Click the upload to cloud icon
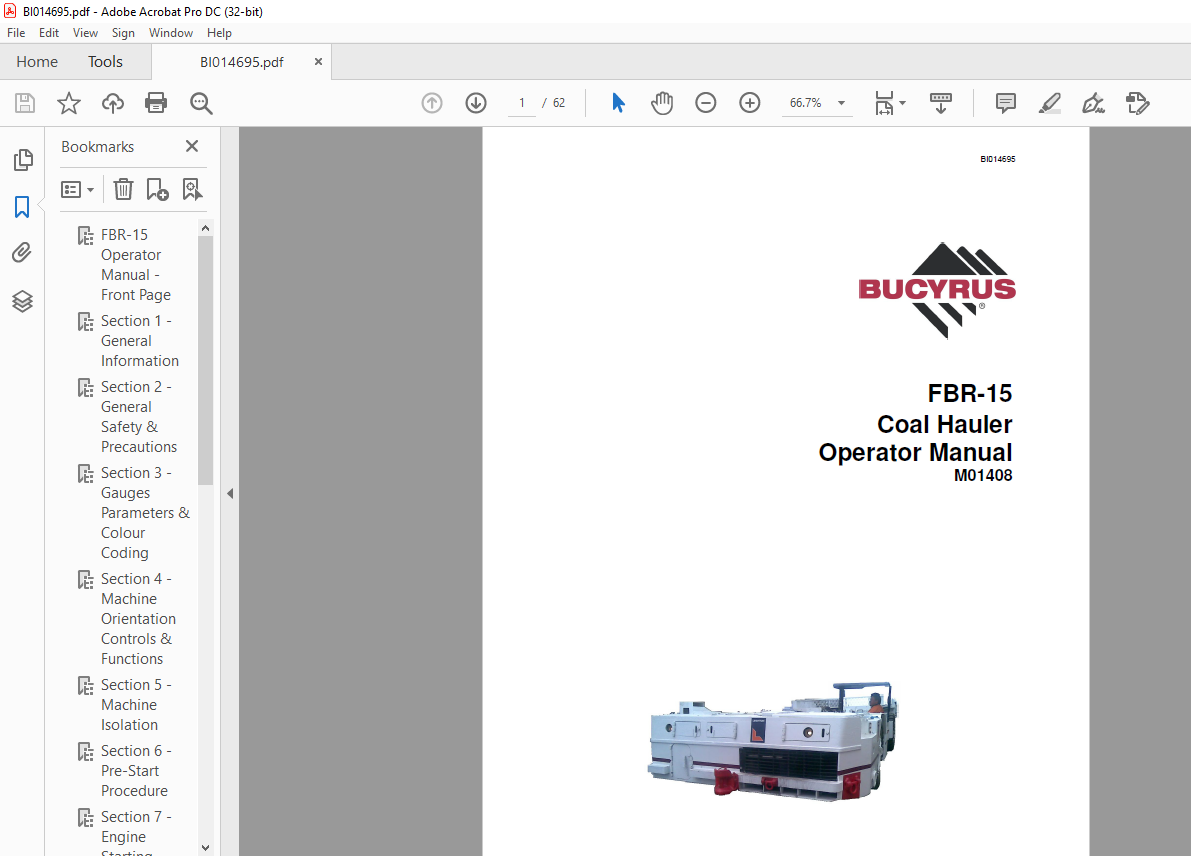This screenshot has width=1191, height=856. tap(112, 103)
